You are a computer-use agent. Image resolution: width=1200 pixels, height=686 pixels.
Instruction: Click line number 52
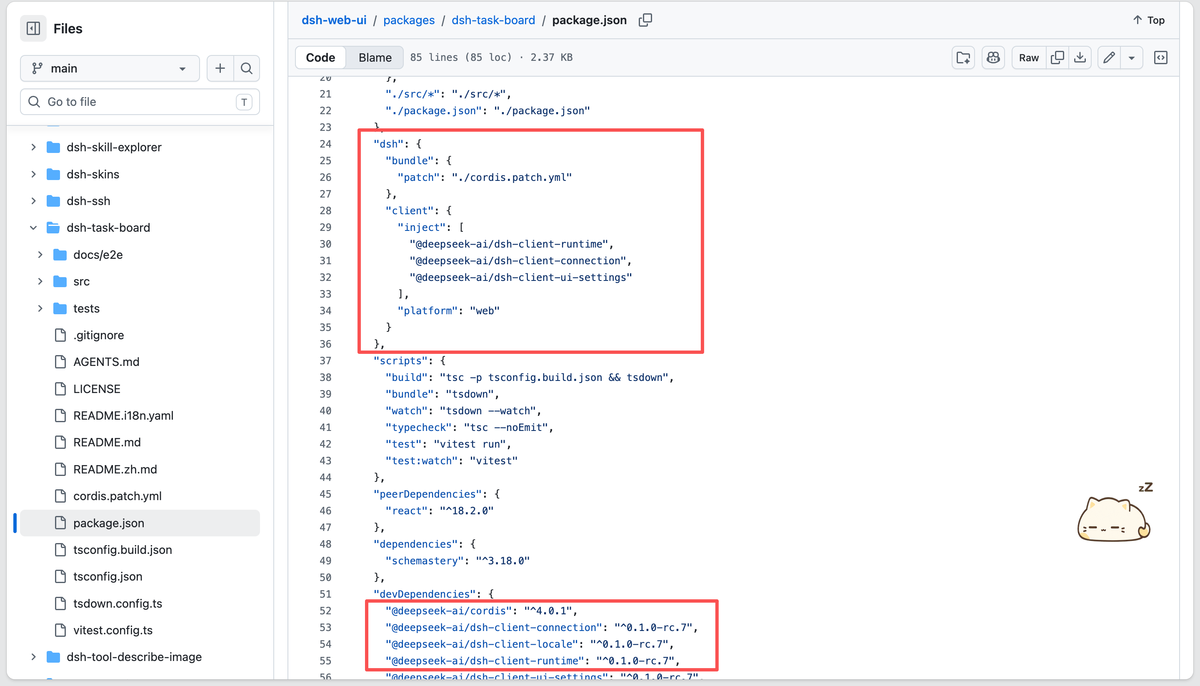(325, 611)
